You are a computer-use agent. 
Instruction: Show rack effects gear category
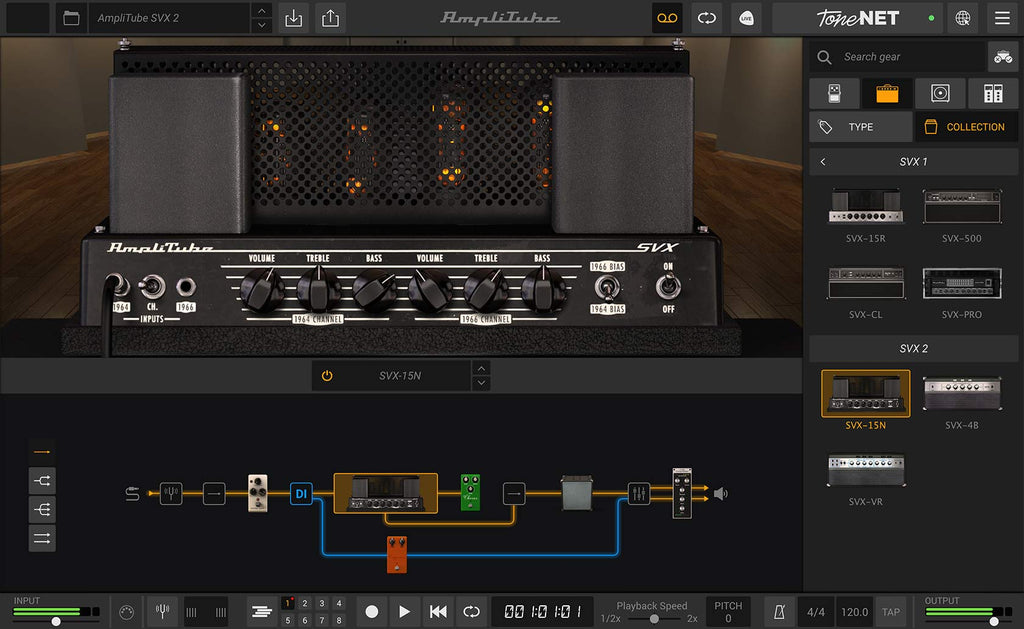993,93
